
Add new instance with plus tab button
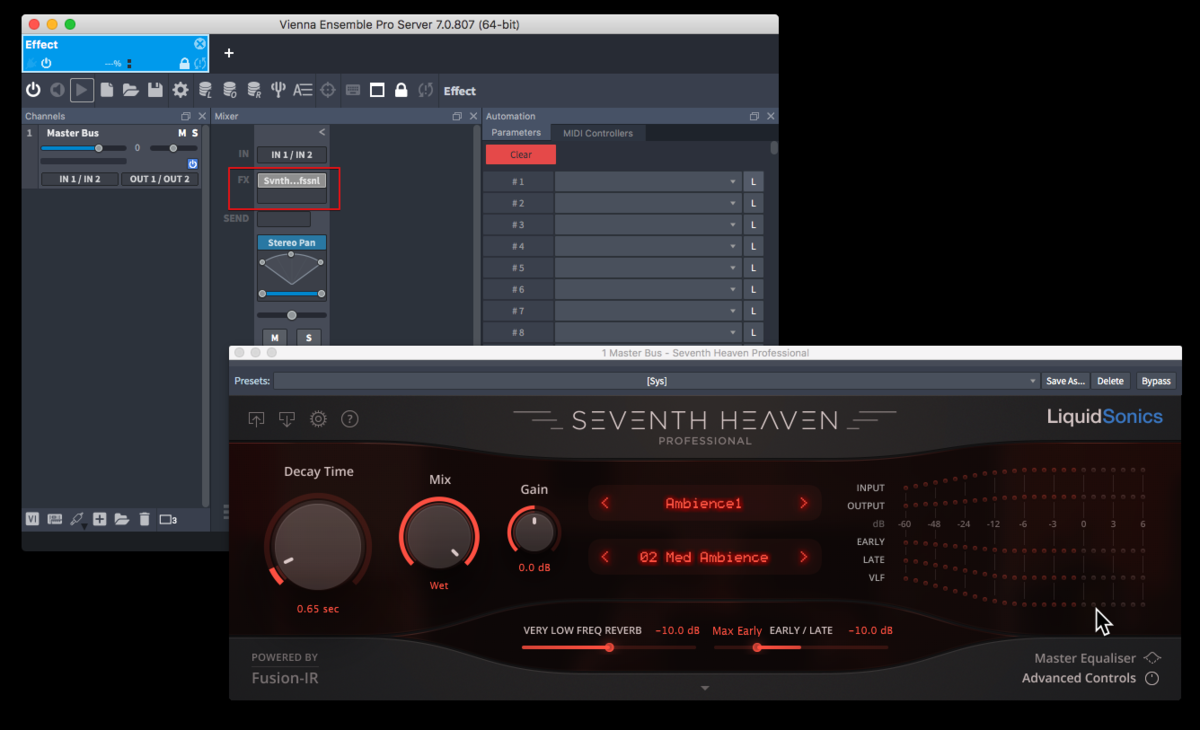click(x=229, y=53)
